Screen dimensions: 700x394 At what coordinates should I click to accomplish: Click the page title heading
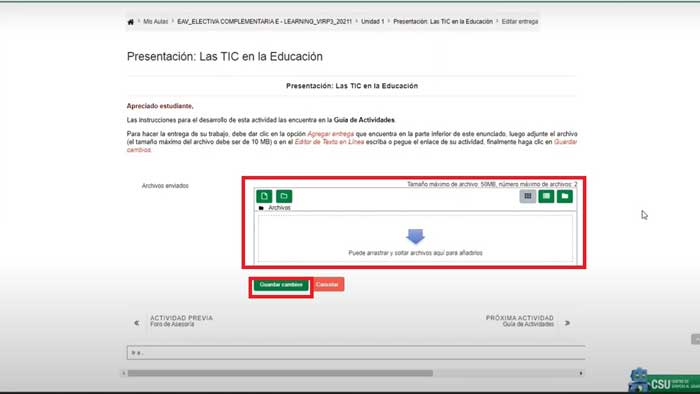225,57
